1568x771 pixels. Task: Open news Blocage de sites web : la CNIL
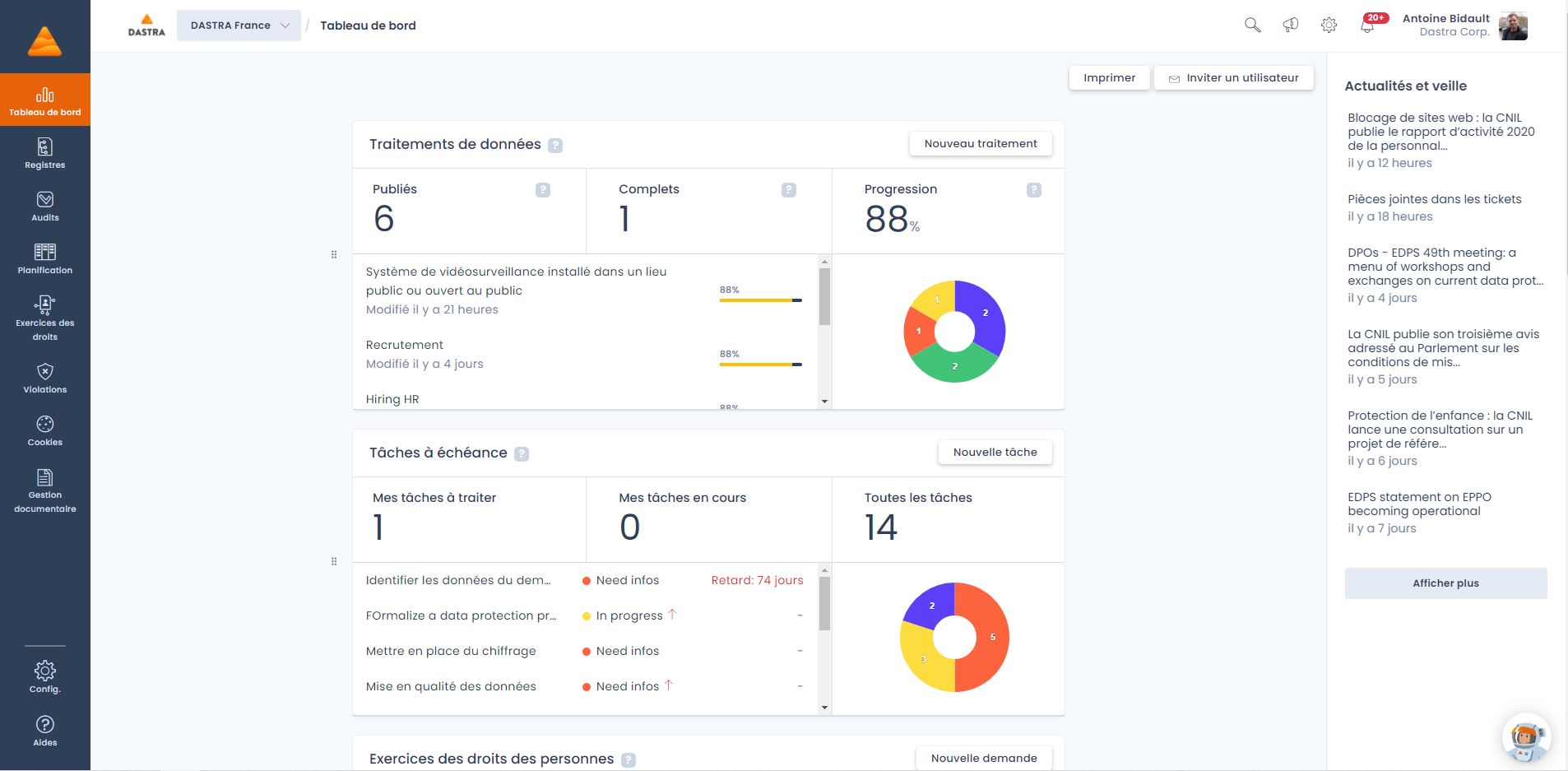pos(1440,132)
